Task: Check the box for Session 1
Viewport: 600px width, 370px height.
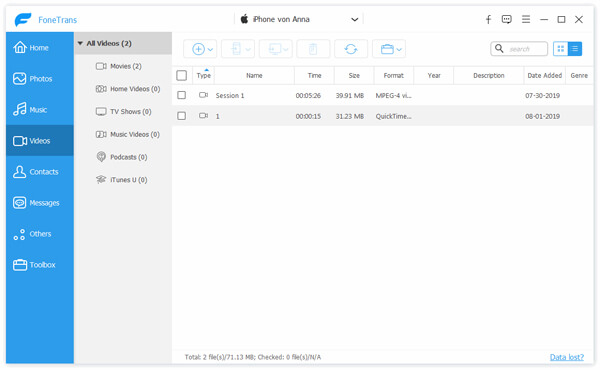Action: pyautogui.click(x=182, y=95)
